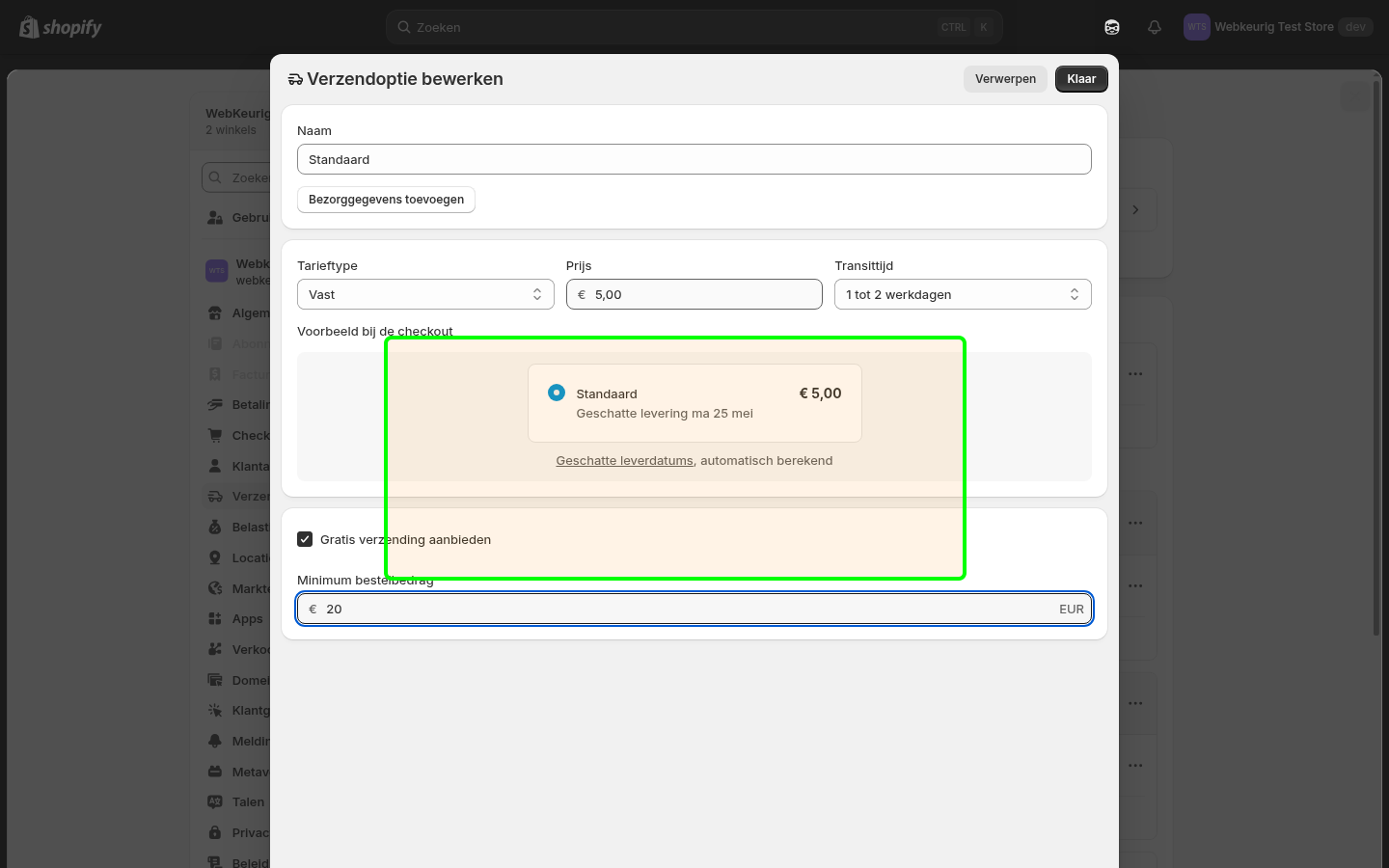Open Locaties pin icon in sidebar
This screenshot has width=1389, height=868.
pyautogui.click(x=215, y=558)
